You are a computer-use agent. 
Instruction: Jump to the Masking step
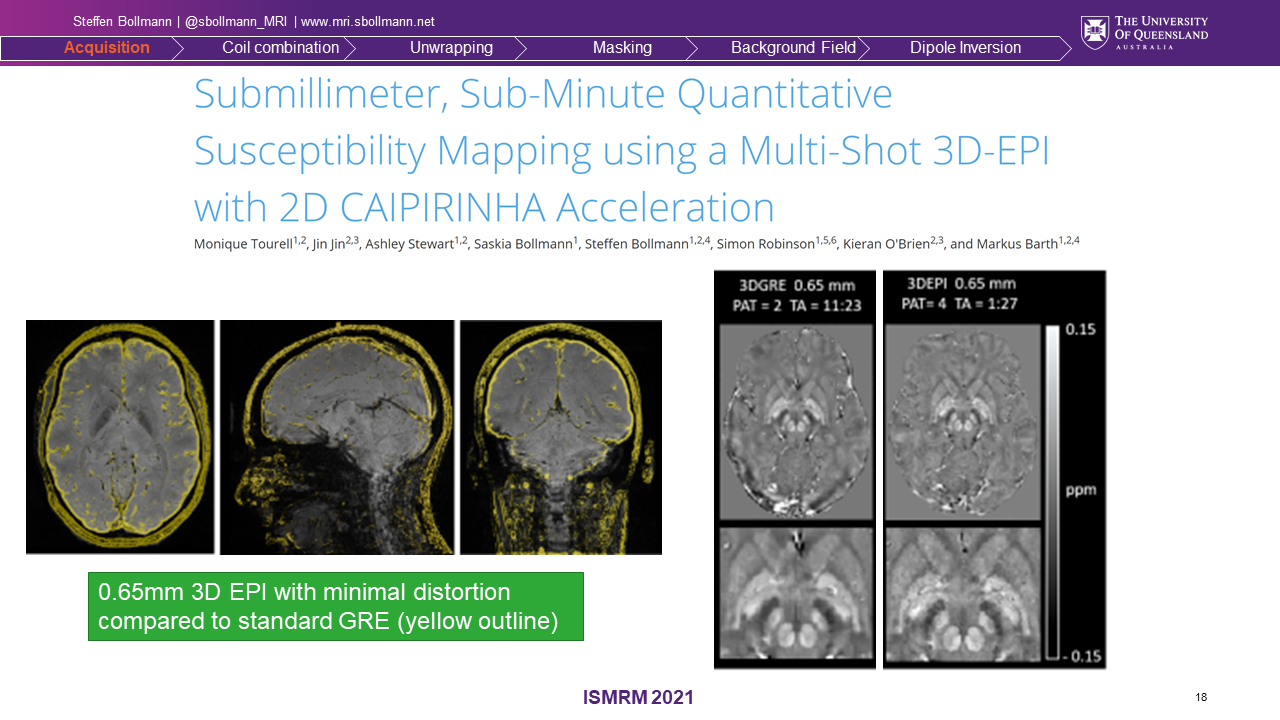621,48
